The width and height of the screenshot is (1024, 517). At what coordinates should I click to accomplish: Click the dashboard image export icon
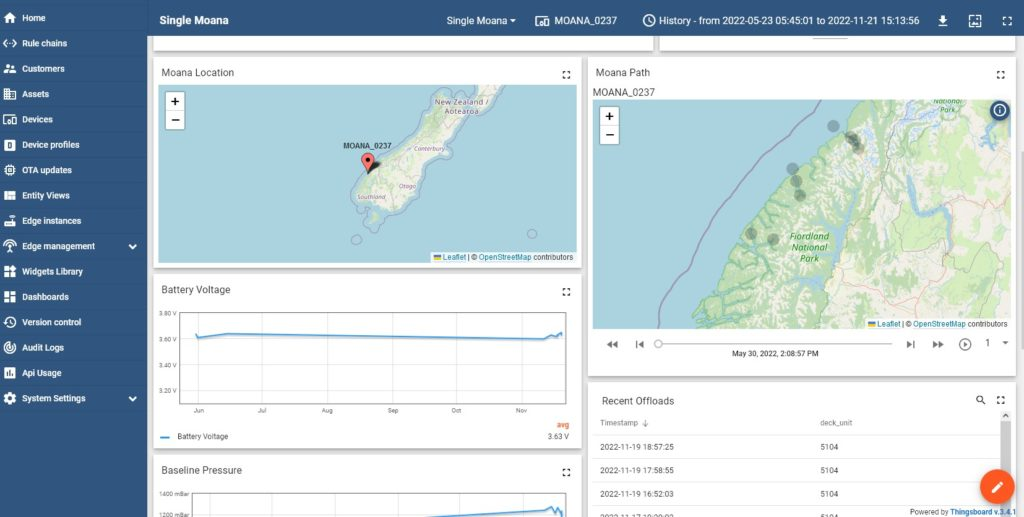974,21
